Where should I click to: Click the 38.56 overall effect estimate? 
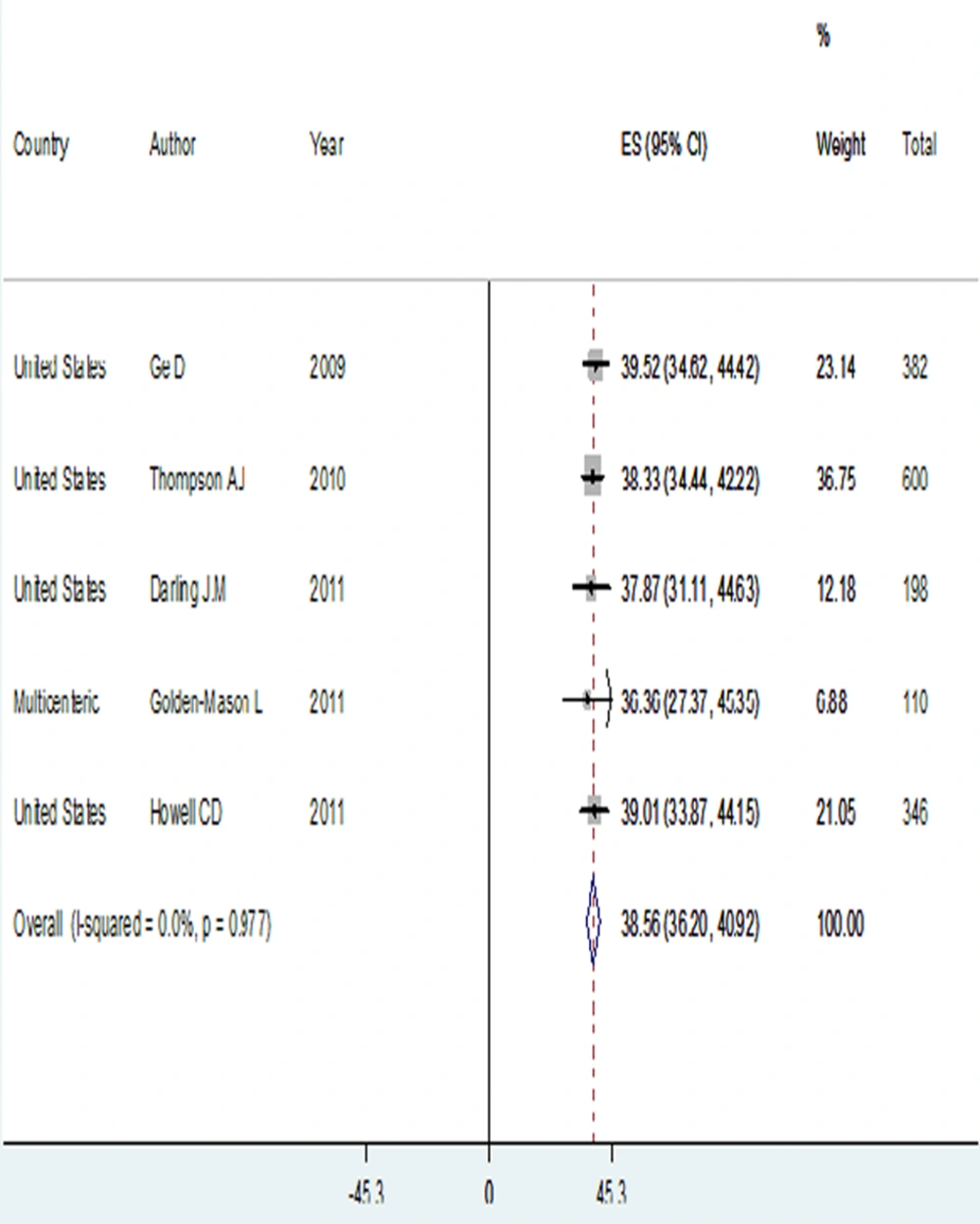point(640,924)
